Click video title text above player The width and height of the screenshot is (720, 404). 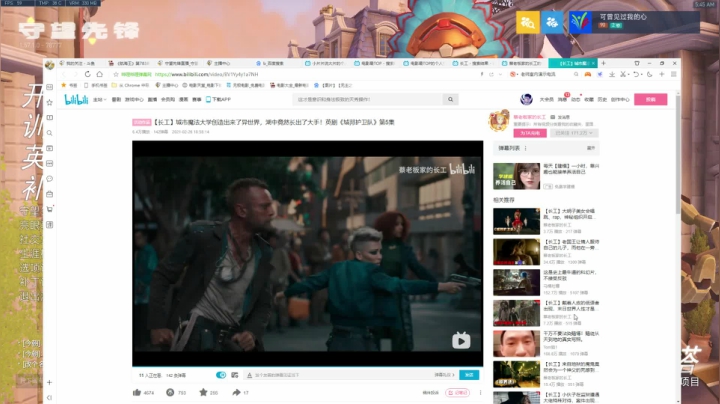pos(274,122)
